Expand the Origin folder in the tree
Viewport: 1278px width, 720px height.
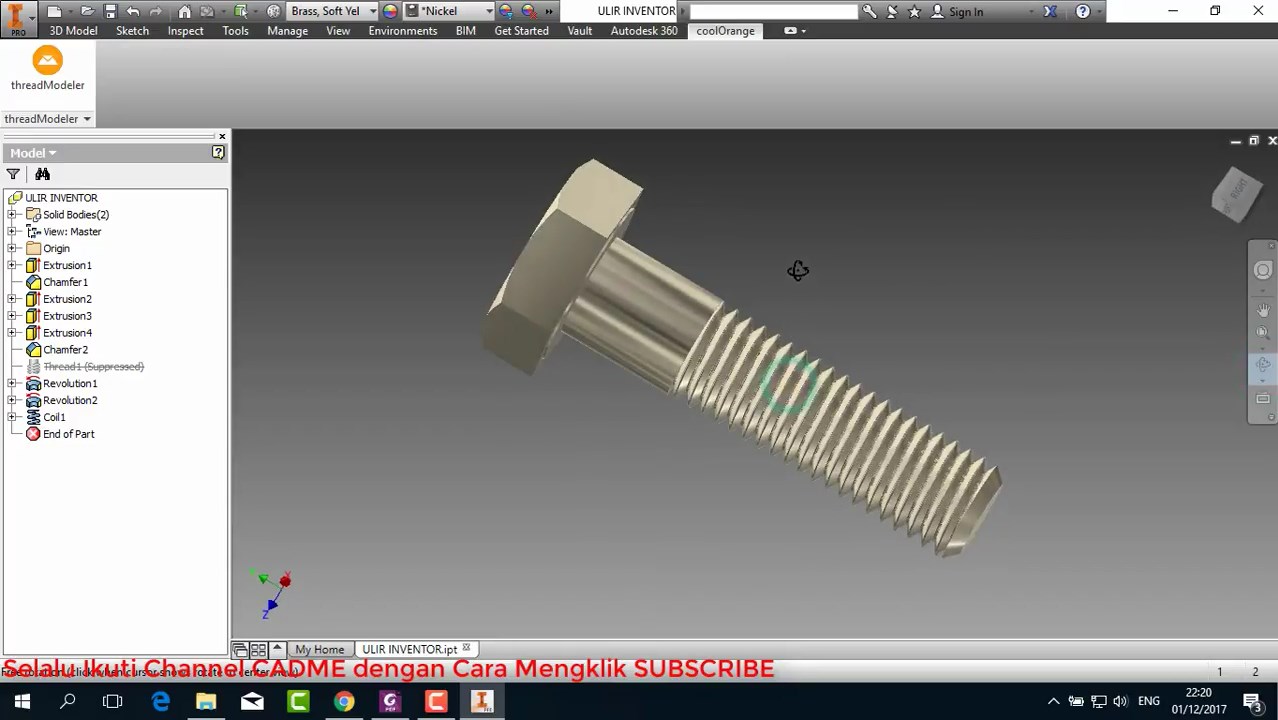click(x=13, y=248)
